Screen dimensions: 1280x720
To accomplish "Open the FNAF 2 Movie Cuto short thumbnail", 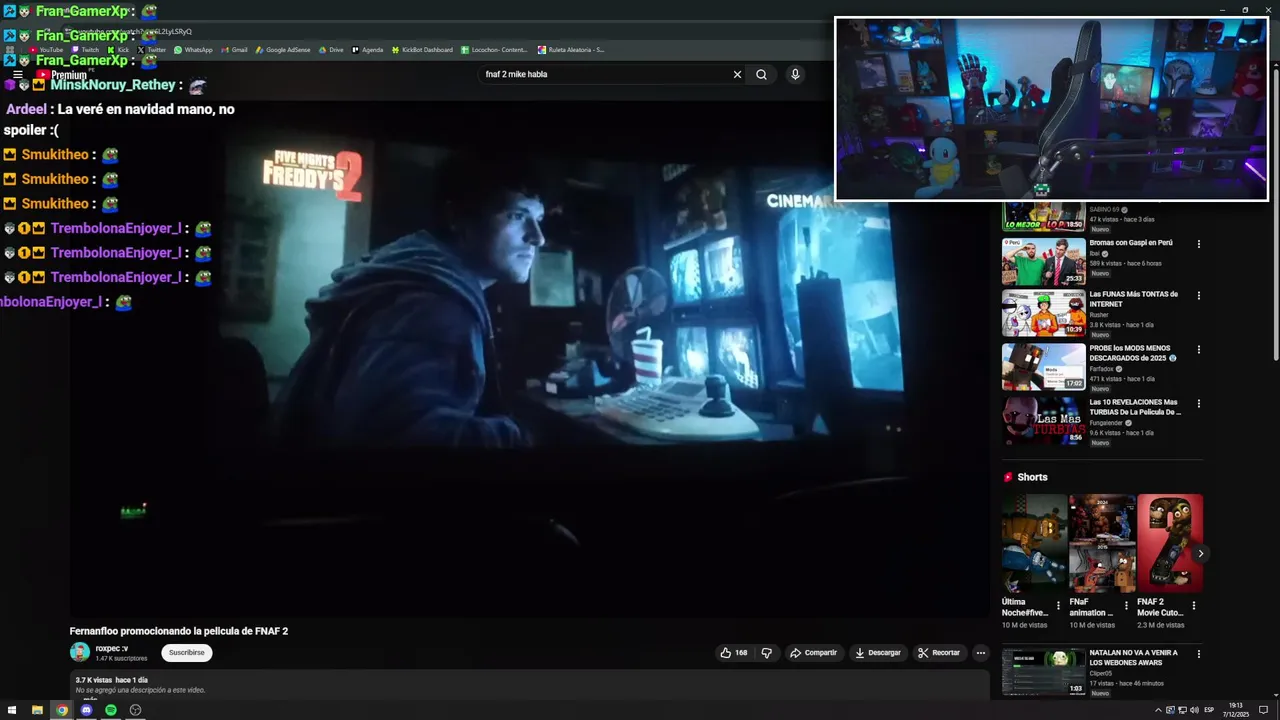I will (1170, 543).
